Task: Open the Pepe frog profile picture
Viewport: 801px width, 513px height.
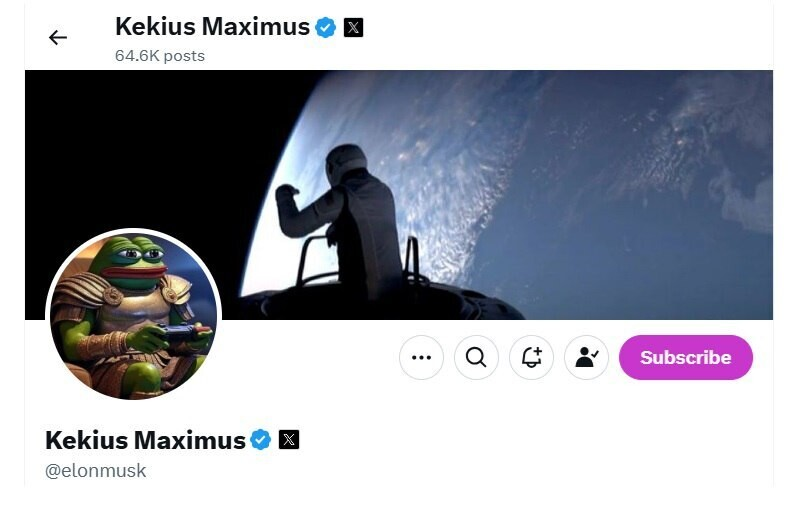Action: (x=133, y=315)
